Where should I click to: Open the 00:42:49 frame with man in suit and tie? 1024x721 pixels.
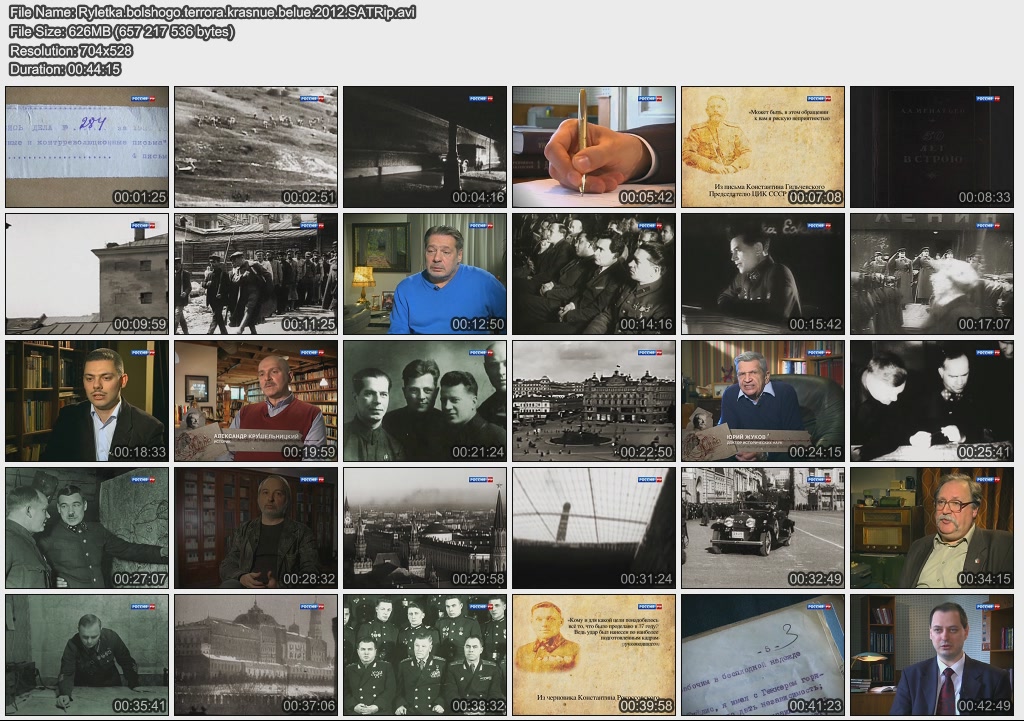932,655
